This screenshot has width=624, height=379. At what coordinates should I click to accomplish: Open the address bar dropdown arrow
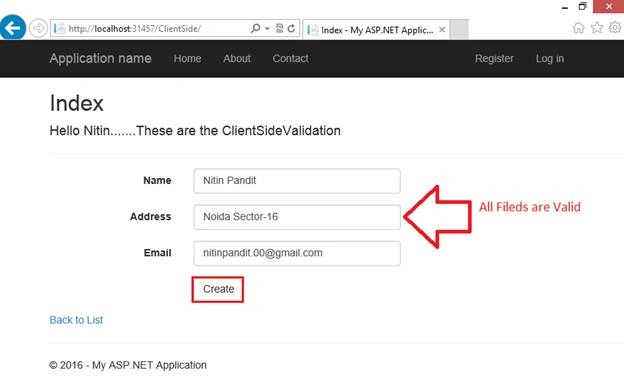coord(267,28)
